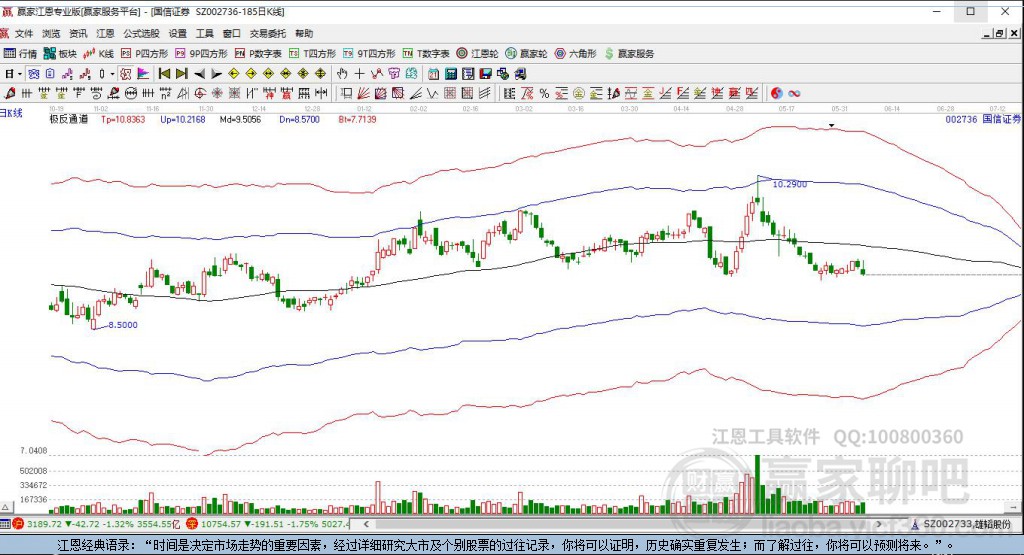
Task: Switch to K线 candlestick view
Action: (99, 54)
